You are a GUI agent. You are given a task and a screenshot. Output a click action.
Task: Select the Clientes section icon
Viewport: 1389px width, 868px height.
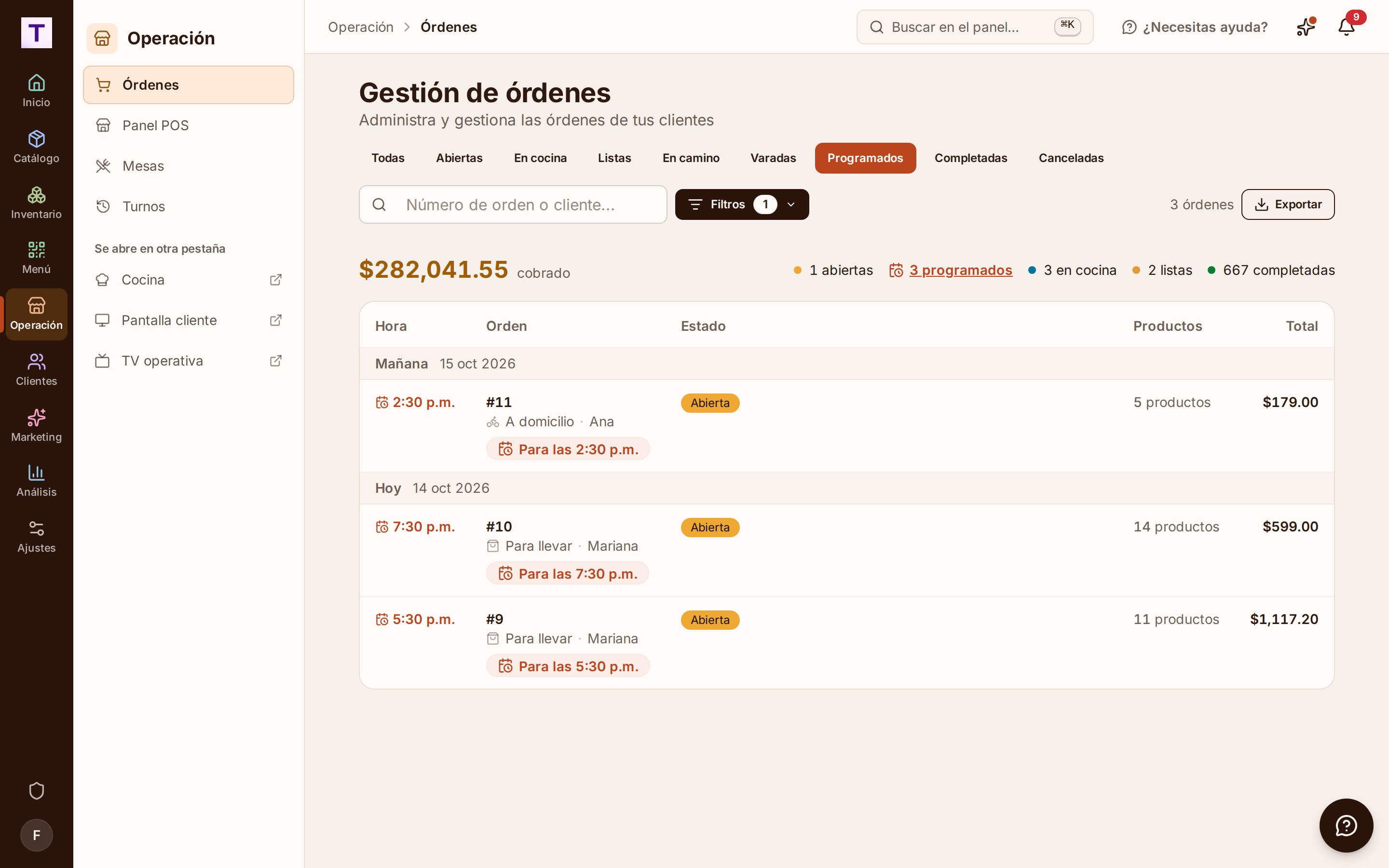tap(36, 370)
